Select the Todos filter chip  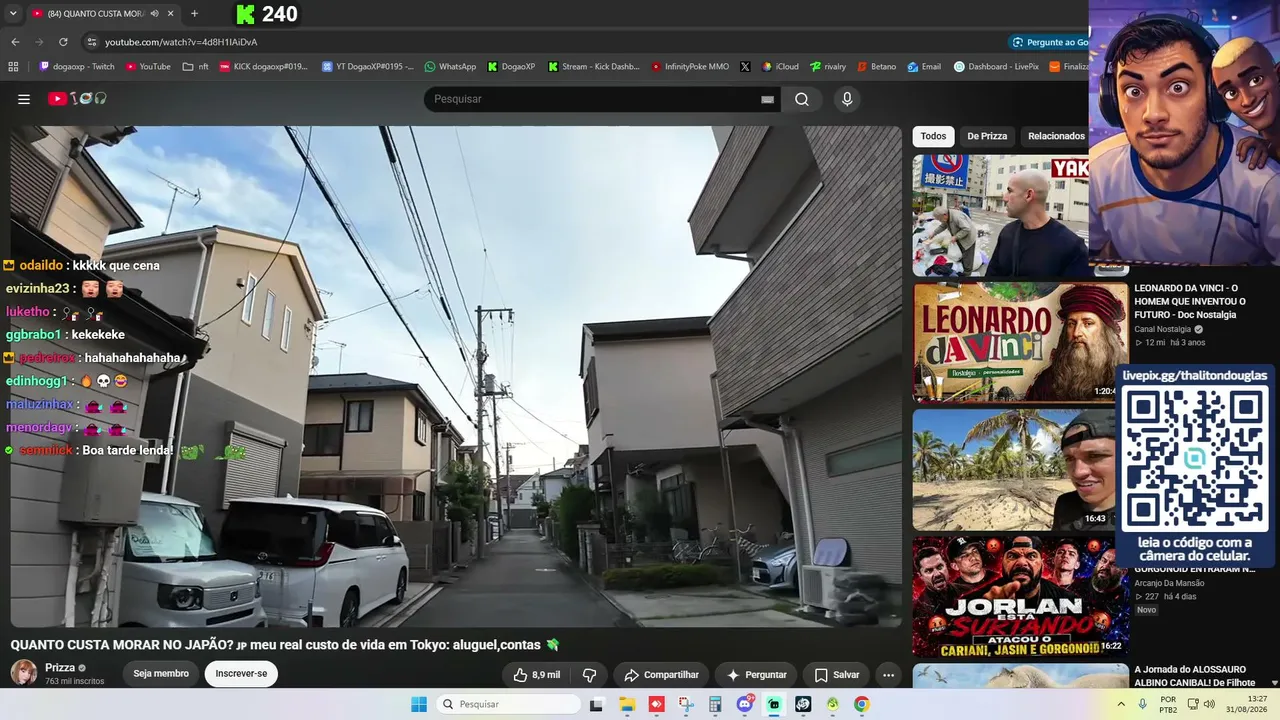point(933,136)
